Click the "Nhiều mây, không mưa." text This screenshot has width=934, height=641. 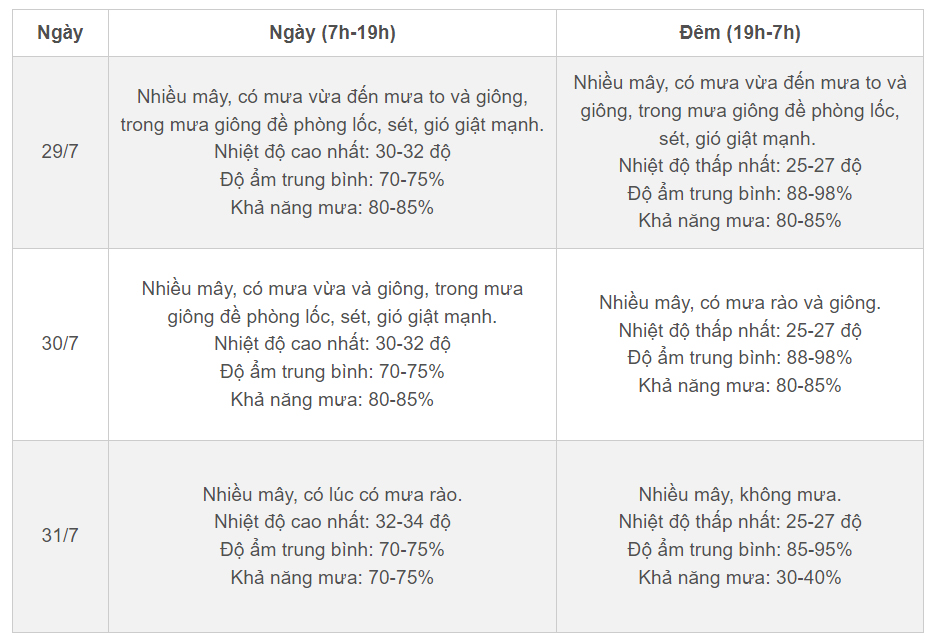[x=739, y=495]
